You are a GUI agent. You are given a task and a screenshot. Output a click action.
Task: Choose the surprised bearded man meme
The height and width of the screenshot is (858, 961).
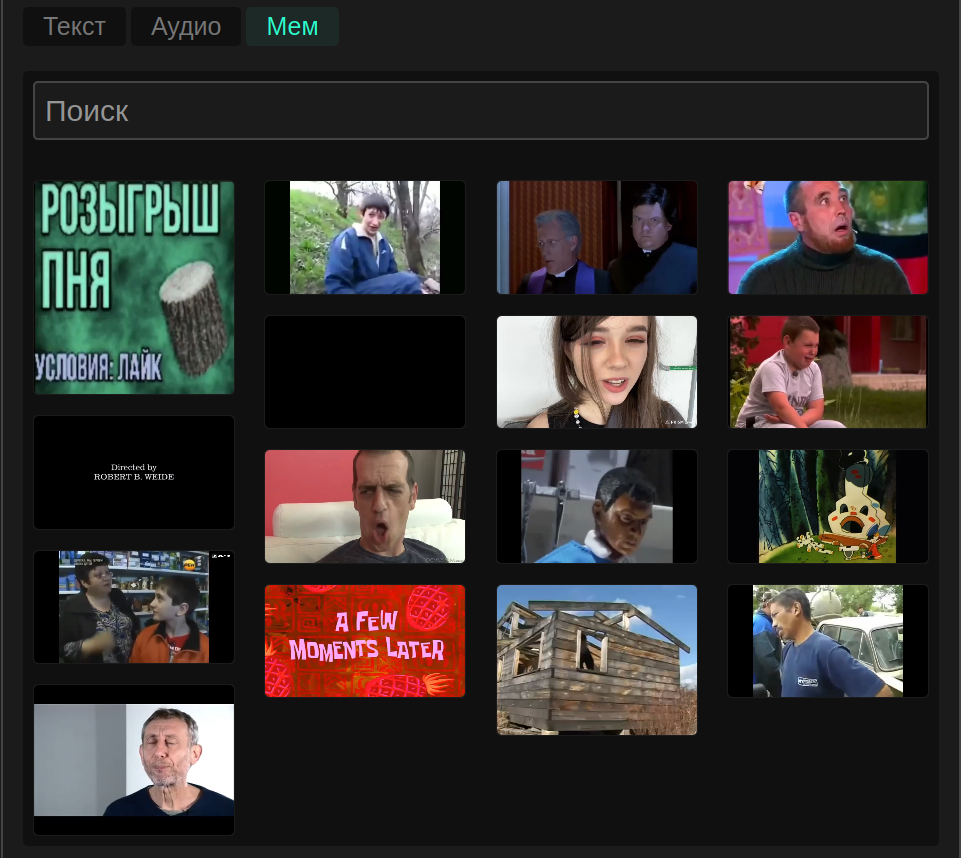(828, 237)
